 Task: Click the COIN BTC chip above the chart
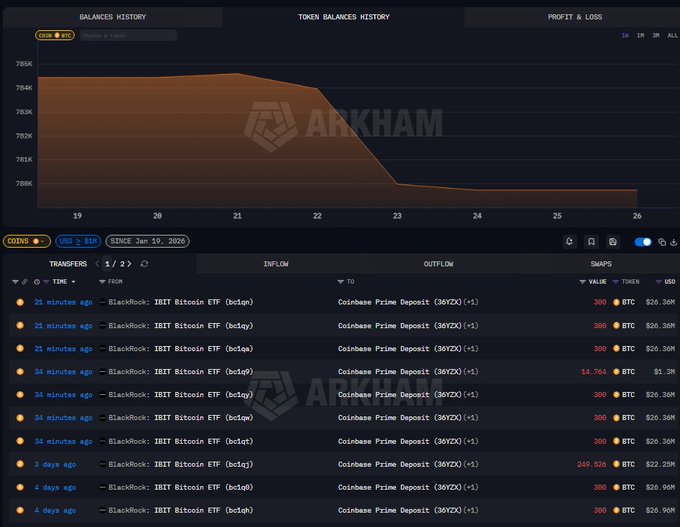(55, 36)
